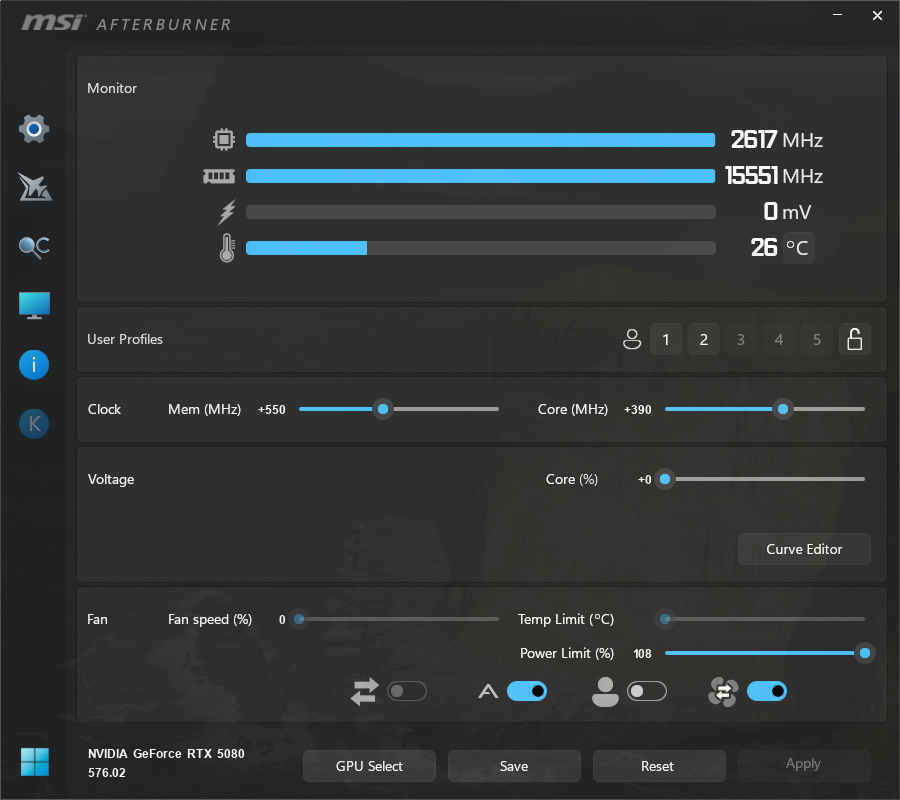Open the Curve Editor
The image size is (900, 800).
804,549
